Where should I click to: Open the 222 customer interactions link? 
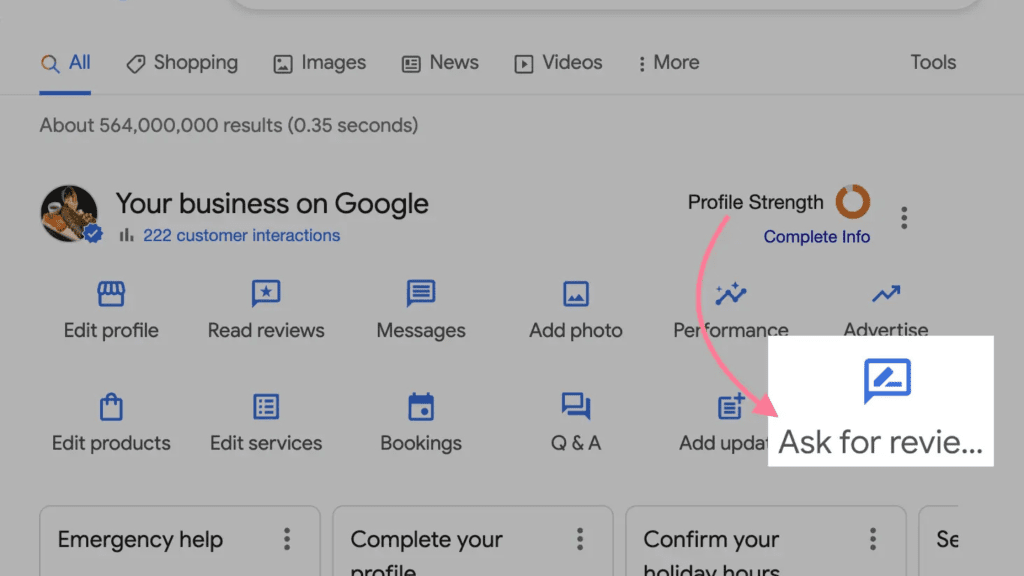241,236
